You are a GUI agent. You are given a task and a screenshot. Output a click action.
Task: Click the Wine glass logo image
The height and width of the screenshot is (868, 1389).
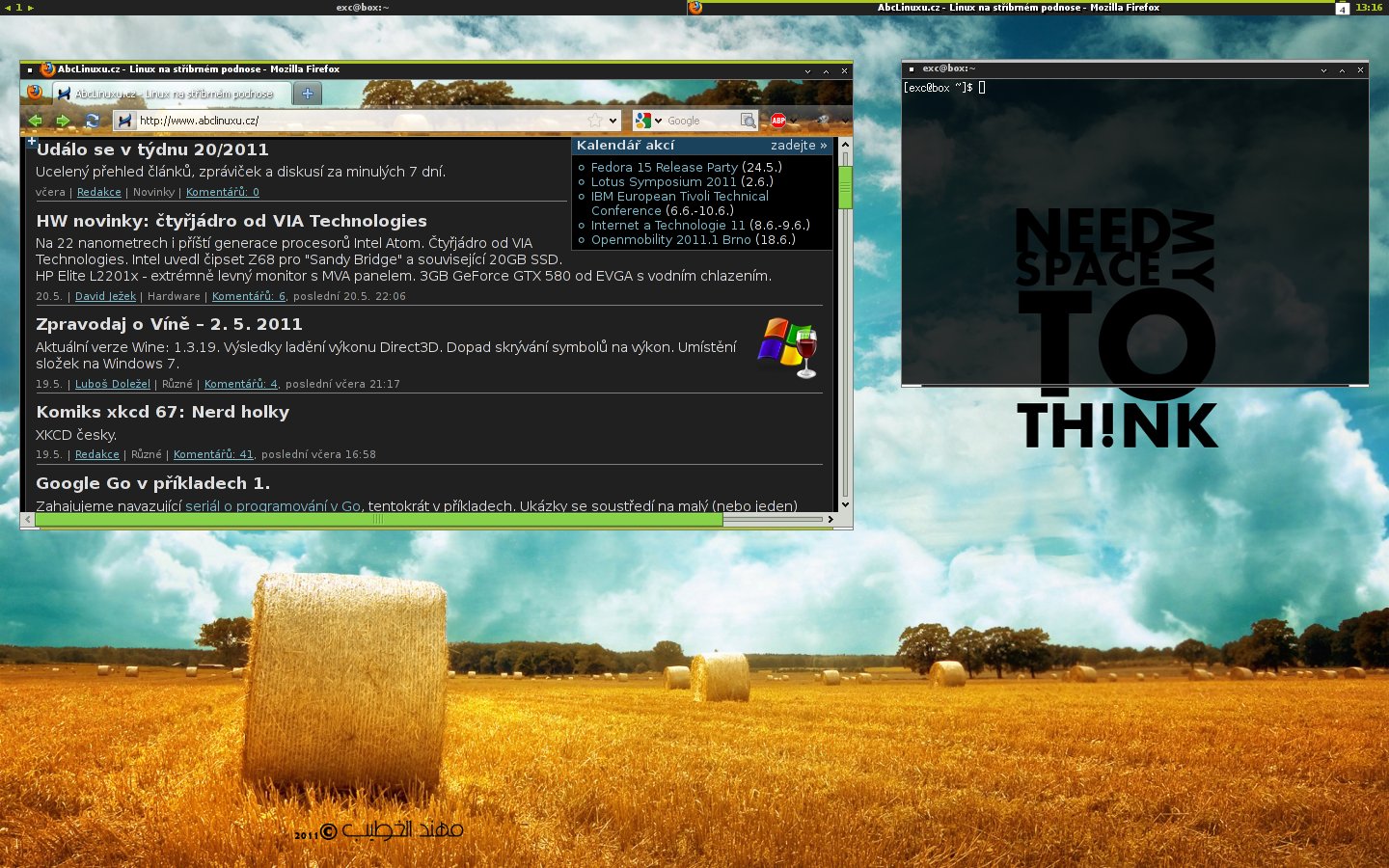(788, 347)
